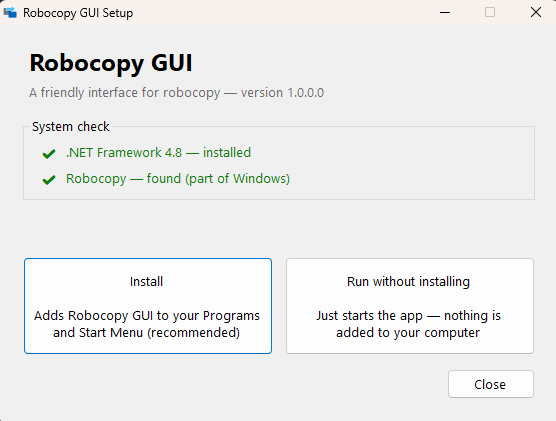Image resolution: width=556 pixels, height=421 pixels.
Task: Click 'and Start Menu (recommended)' text
Action: click(x=146, y=333)
